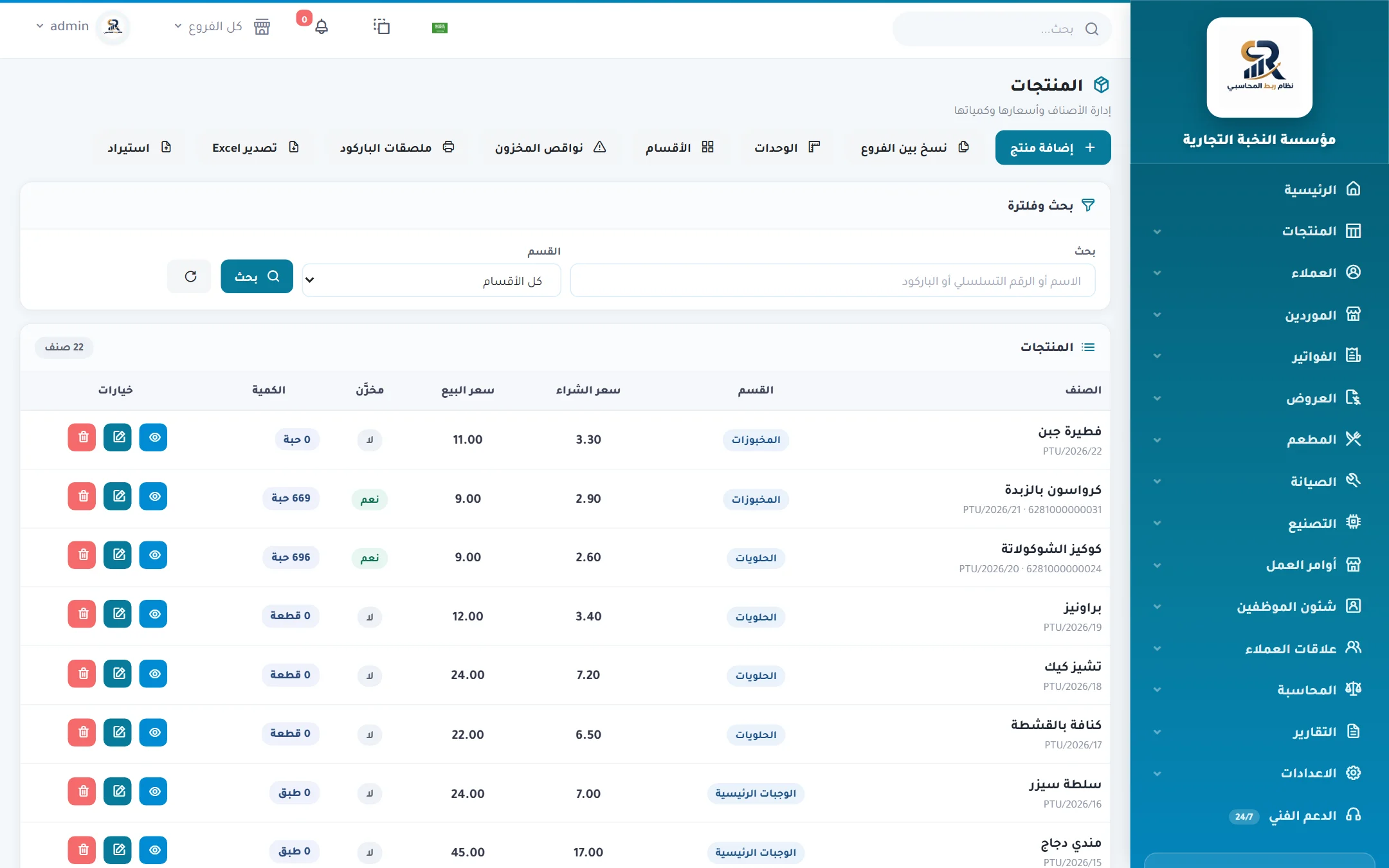Expand the المحاسبة sidebar menu
Image resolution: width=1389 pixels, height=868 pixels.
1259,690
